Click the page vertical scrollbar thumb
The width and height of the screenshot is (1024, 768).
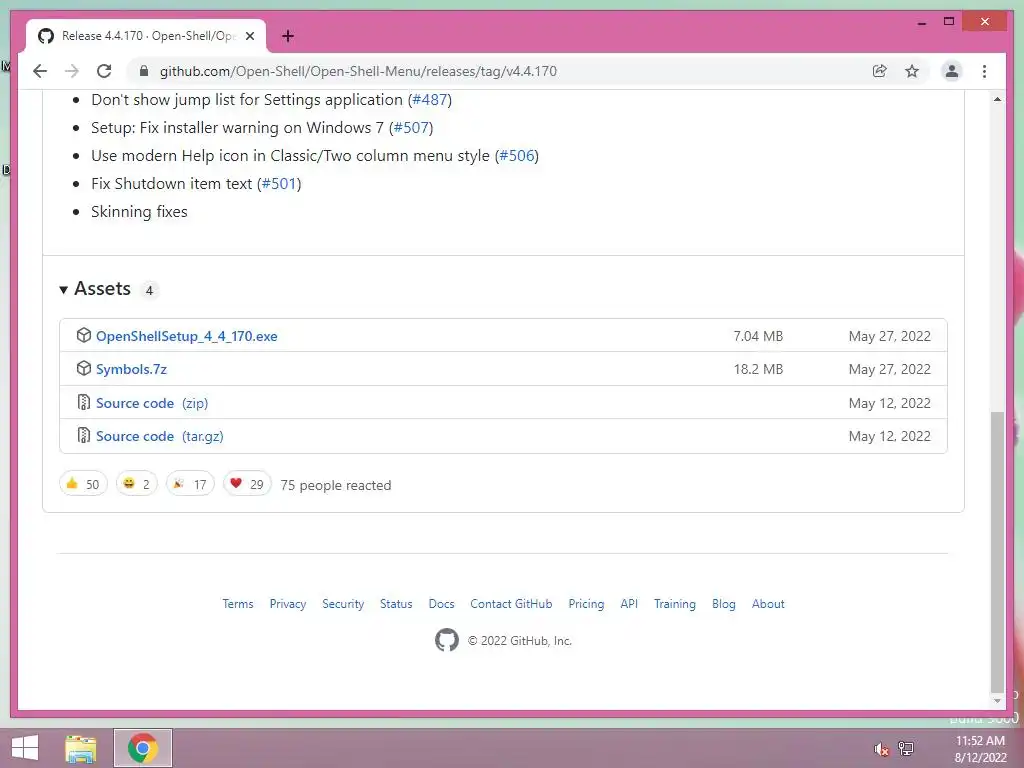coord(997,551)
